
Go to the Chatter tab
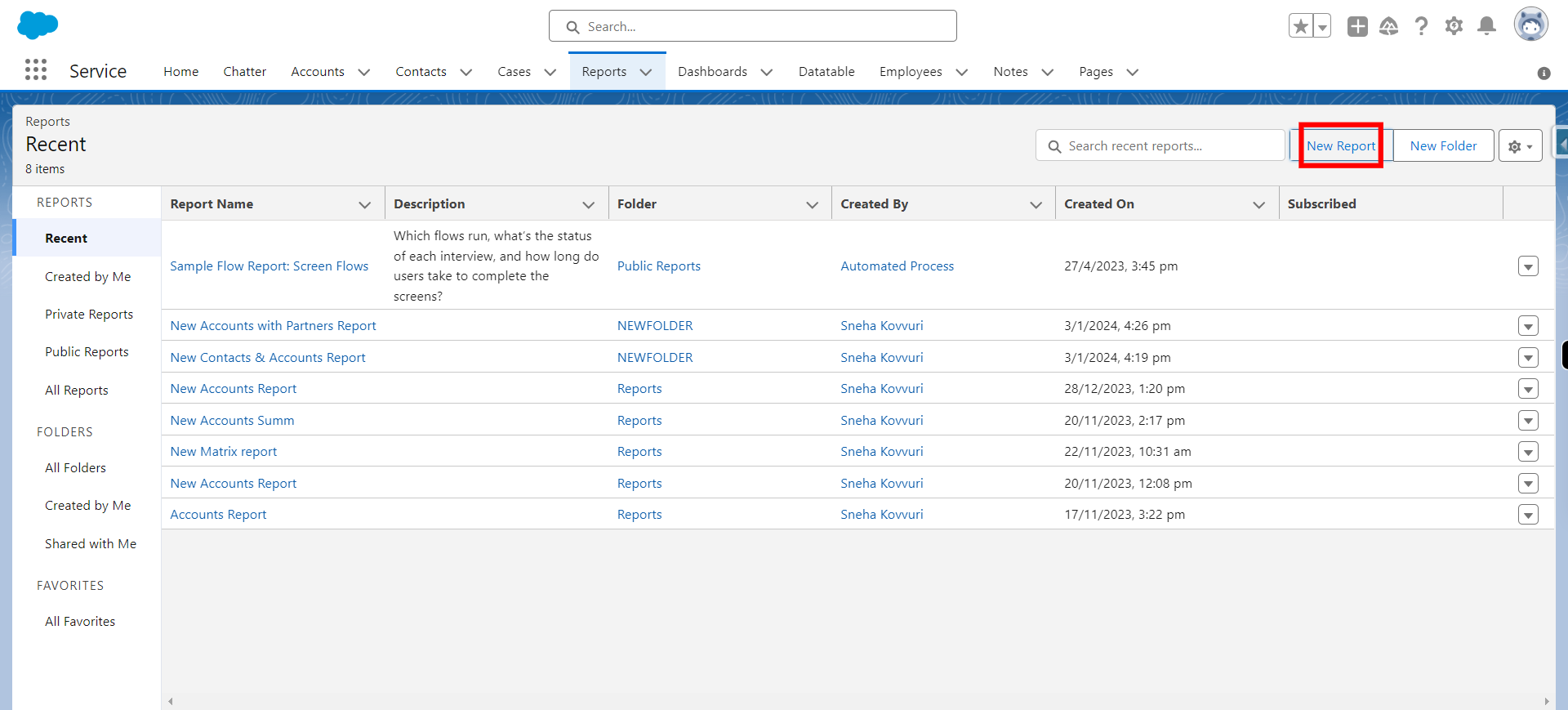pos(245,72)
